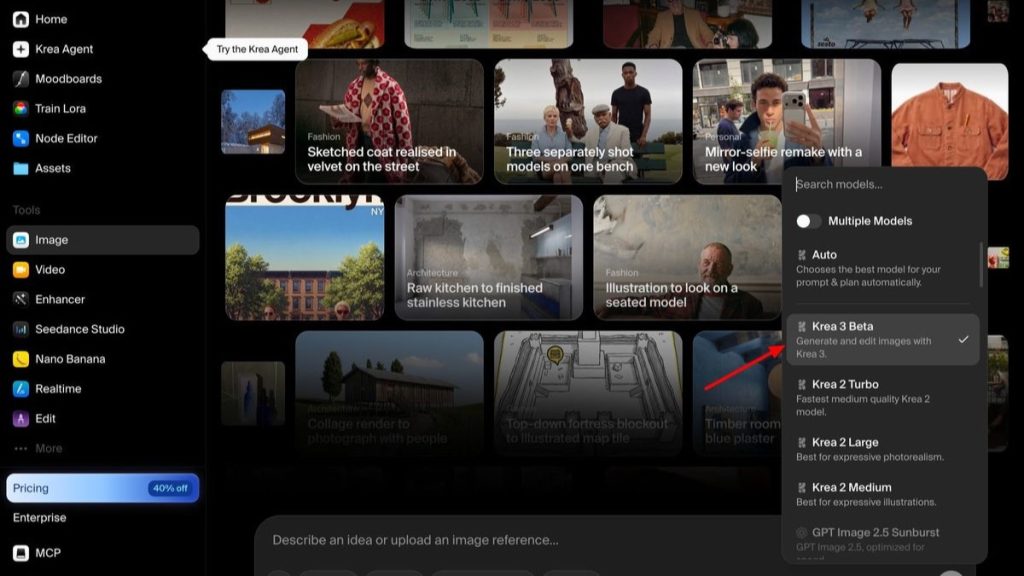Open Illustration to look on seated model card

687,257
